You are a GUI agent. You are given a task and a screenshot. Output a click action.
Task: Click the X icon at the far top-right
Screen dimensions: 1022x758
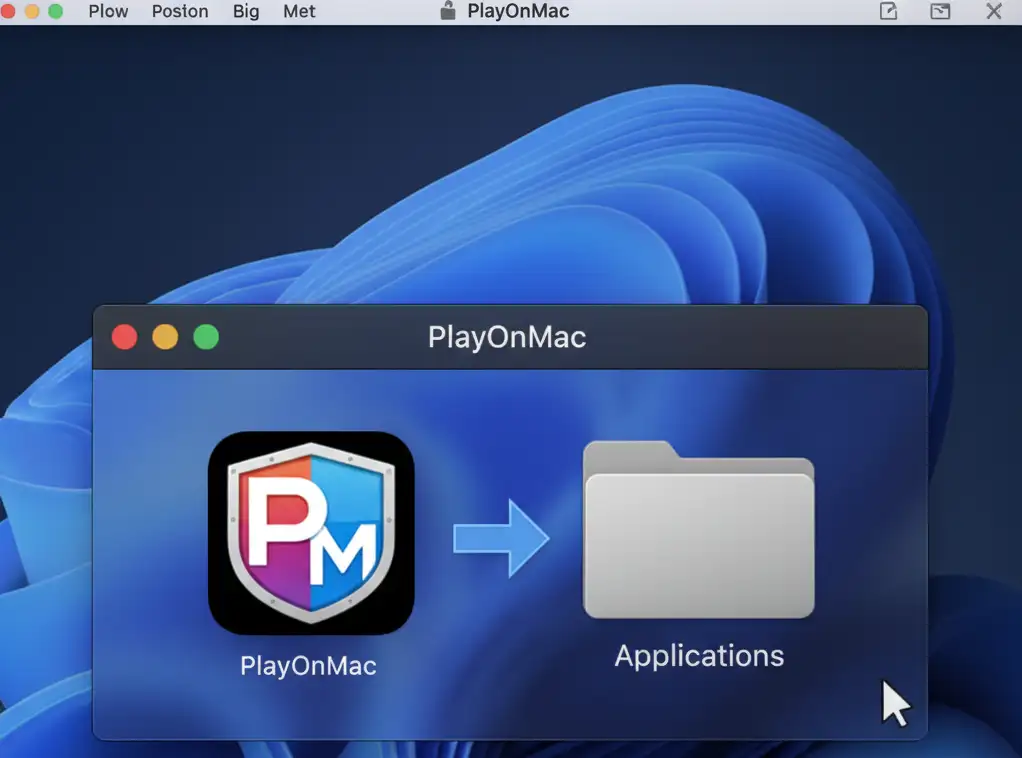point(991,11)
